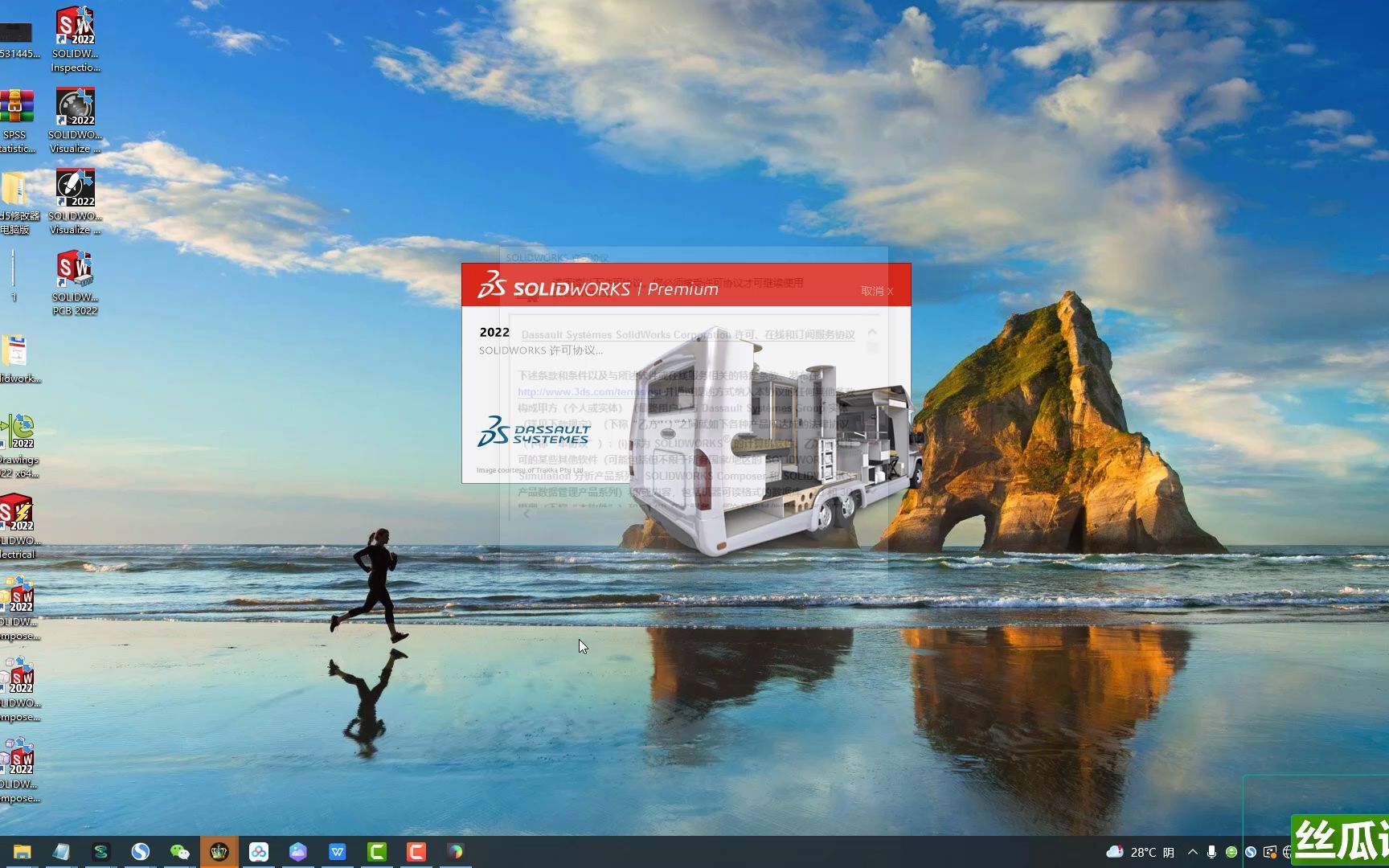Click the green round tray icon

1231,852
